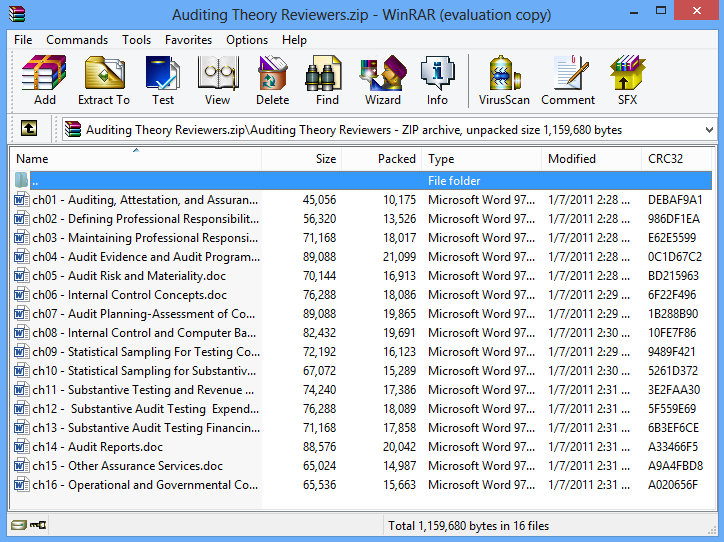Click packed size 16,913 cell
The image size is (724, 542).
[399, 276]
